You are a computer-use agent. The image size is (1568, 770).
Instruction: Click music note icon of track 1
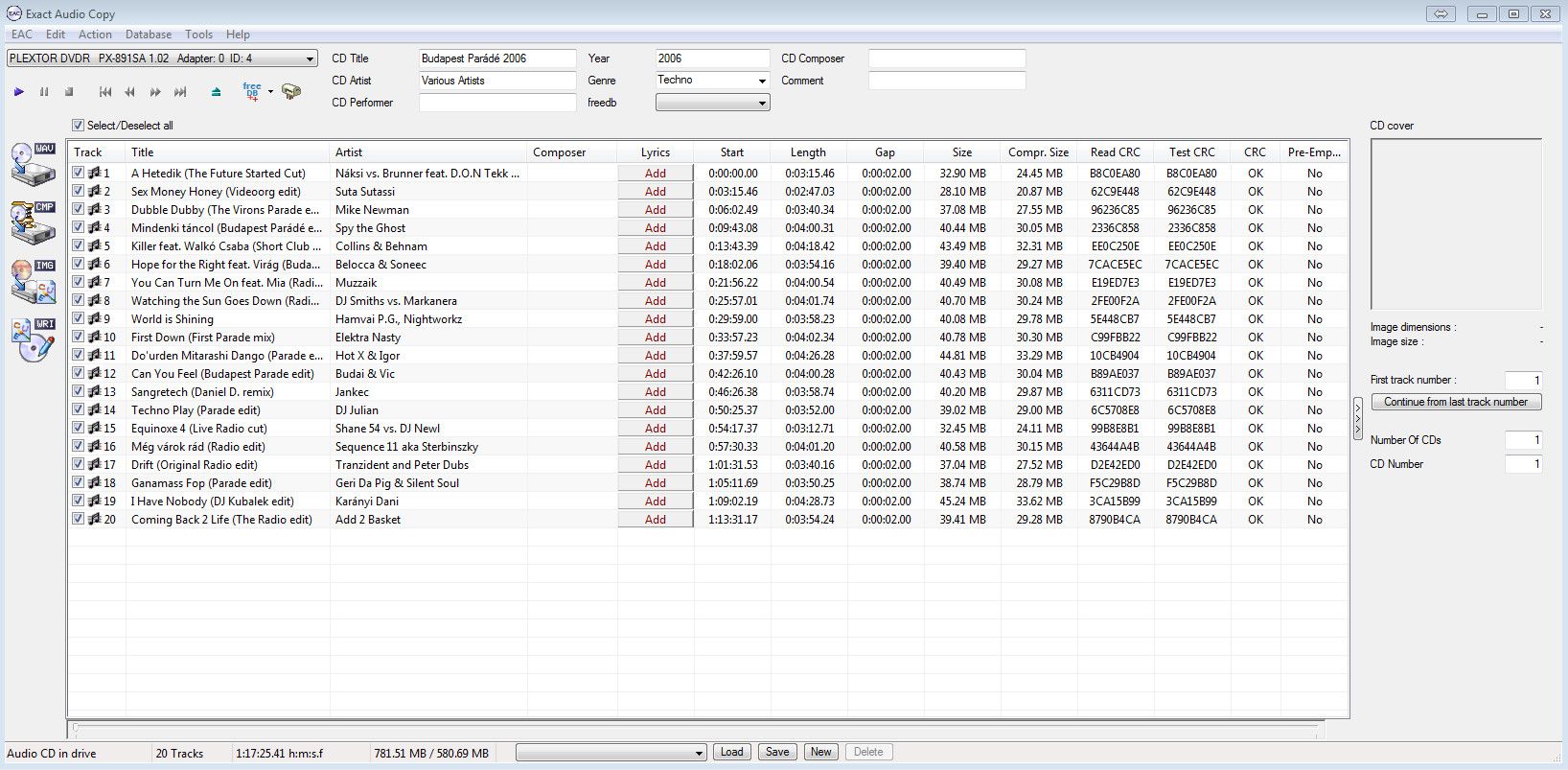point(94,174)
